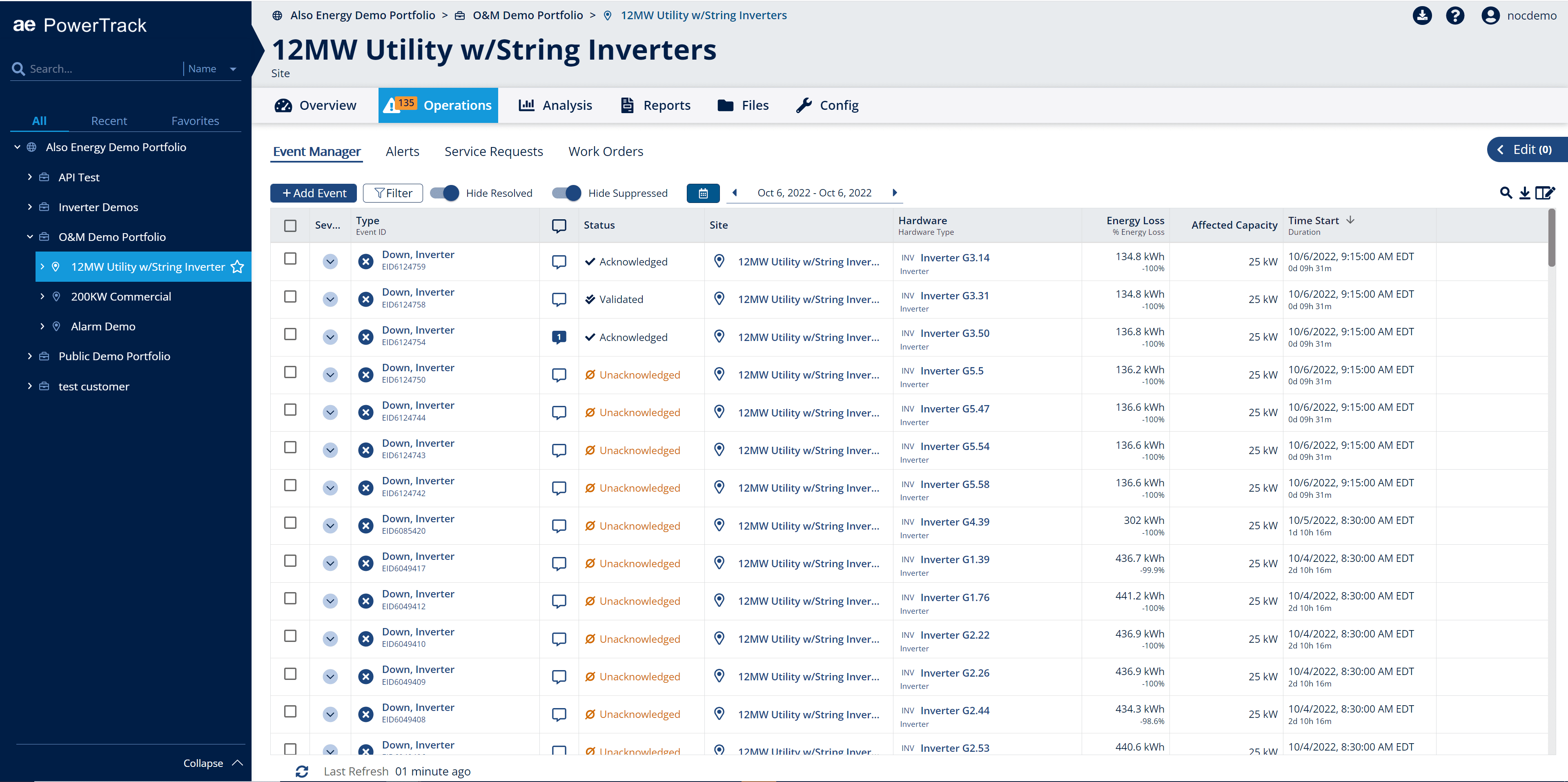Switch to the Analysis tab

click(x=555, y=105)
